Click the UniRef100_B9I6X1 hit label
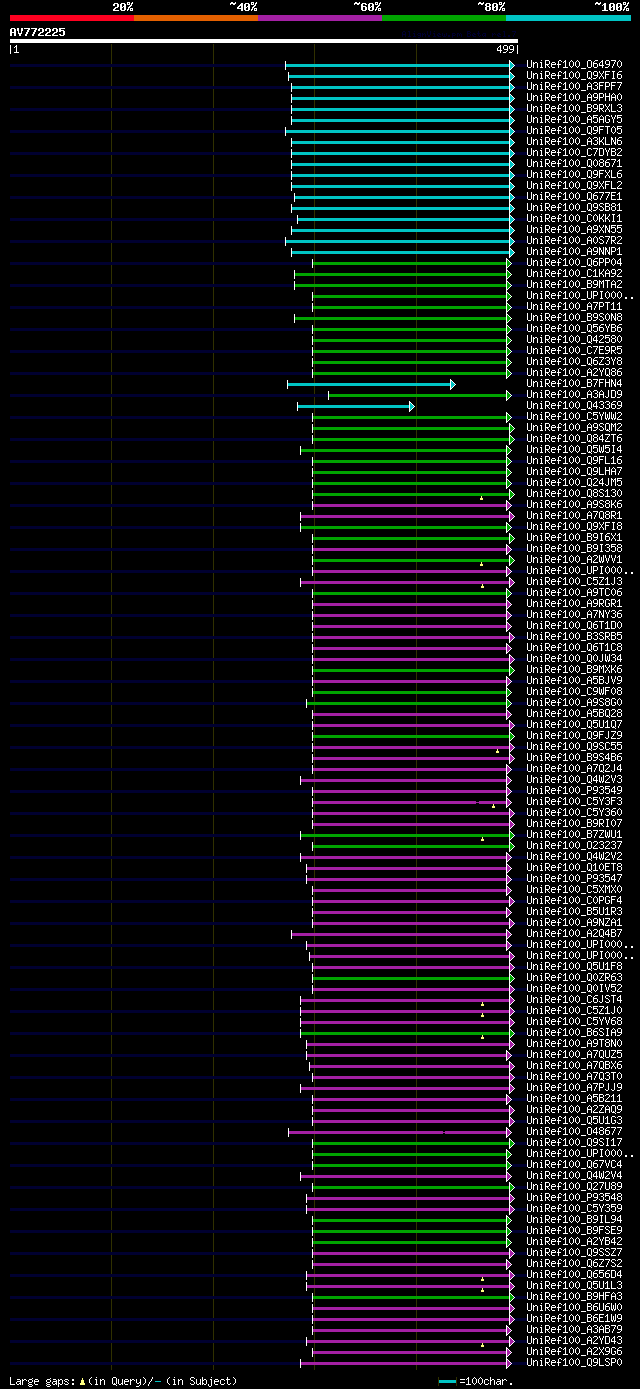Image resolution: width=640 pixels, height=1389 pixels. click(574, 538)
